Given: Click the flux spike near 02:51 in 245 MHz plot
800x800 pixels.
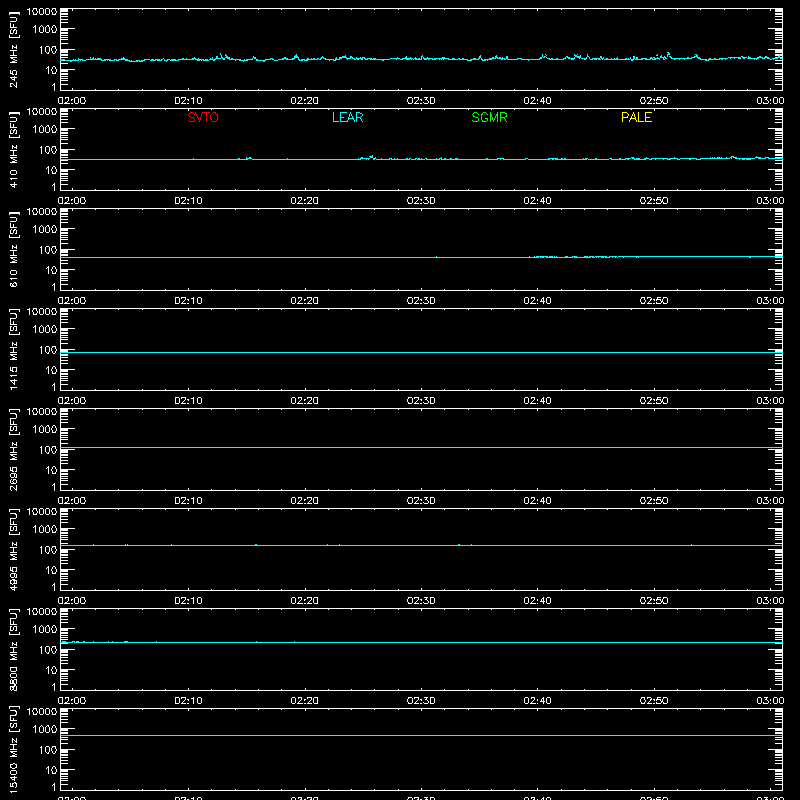Looking at the screenshot, I should [x=668, y=55].
